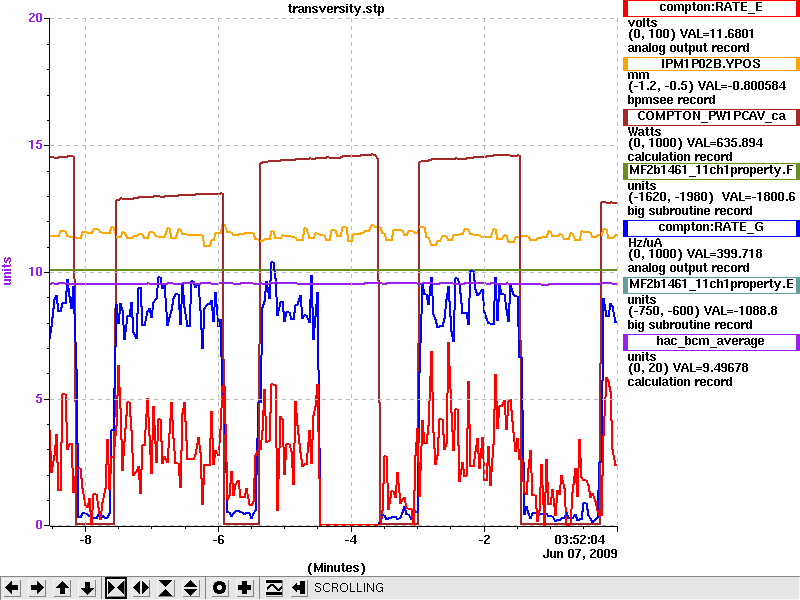Click the vertical zoom-out up-down triangles button
The image size is (800, 600).
191,588
